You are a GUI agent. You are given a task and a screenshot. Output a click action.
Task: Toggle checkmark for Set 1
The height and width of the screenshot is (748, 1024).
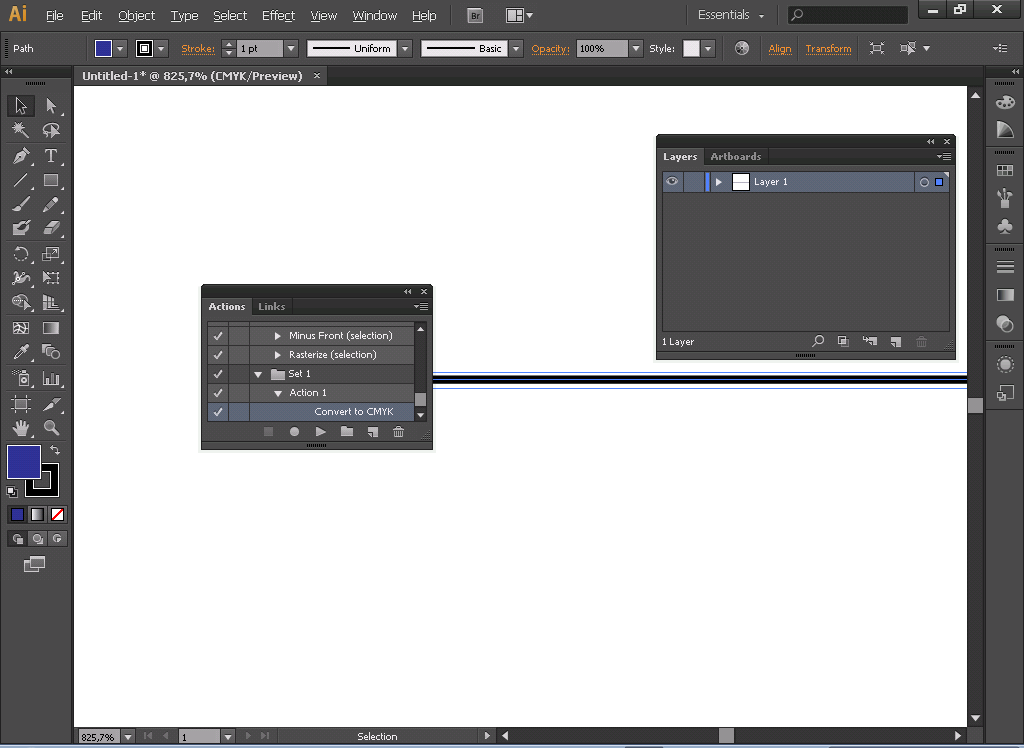point(218,374)
